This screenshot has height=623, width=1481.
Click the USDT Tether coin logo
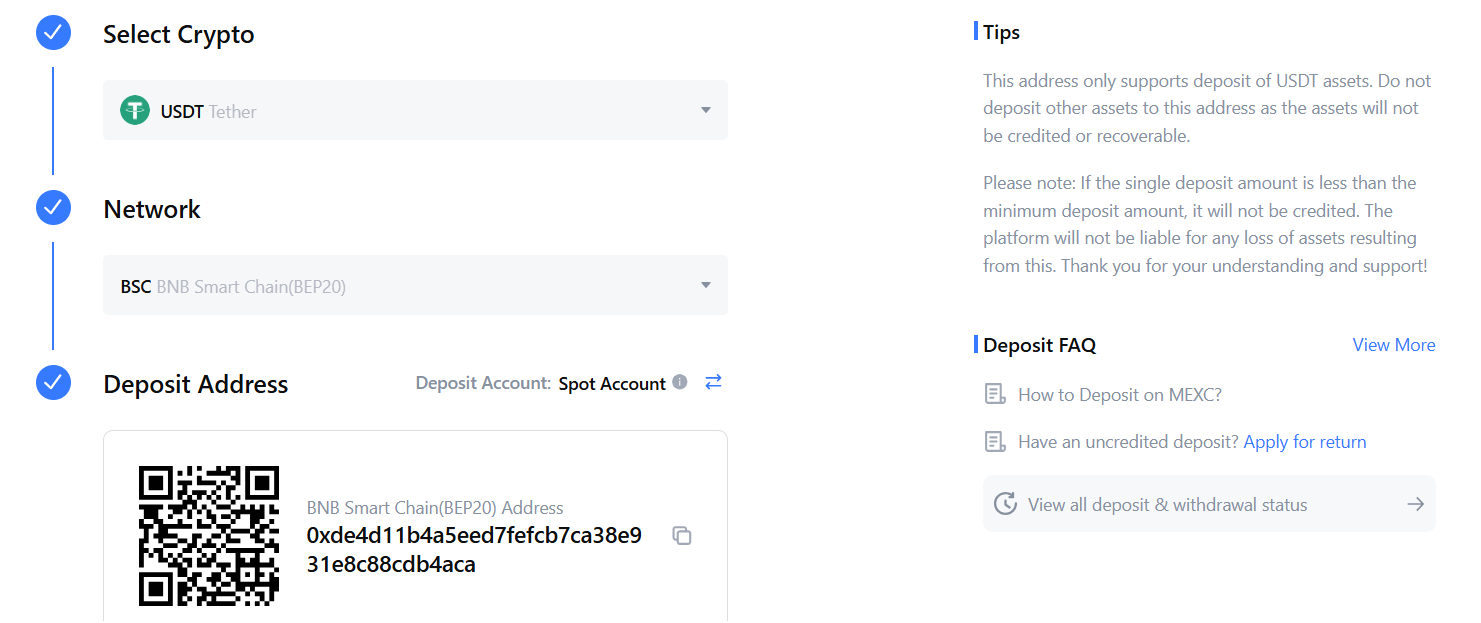[135, 111]
